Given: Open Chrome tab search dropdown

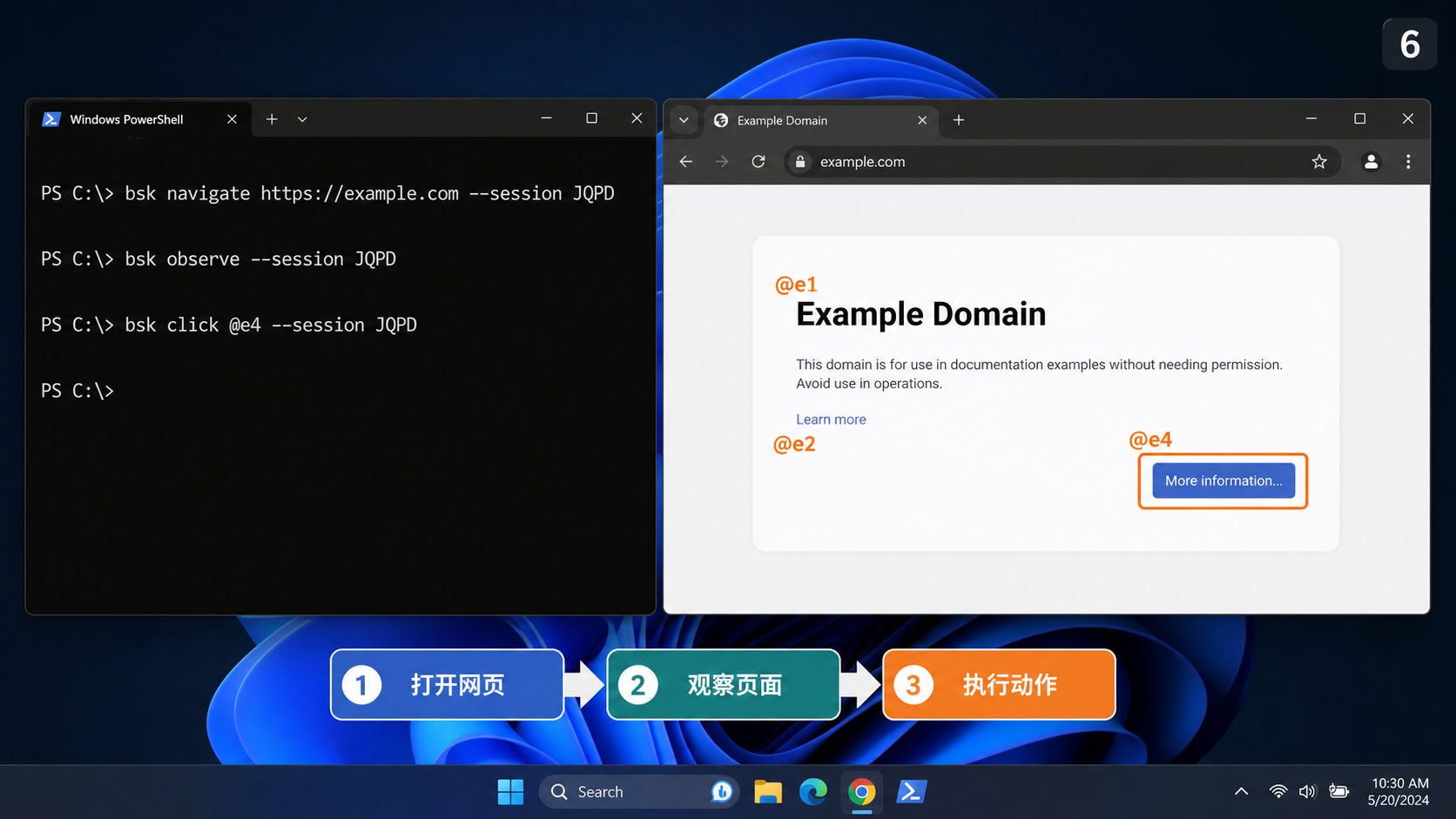Looking at the screenshot, I should [x=684, y=120].
